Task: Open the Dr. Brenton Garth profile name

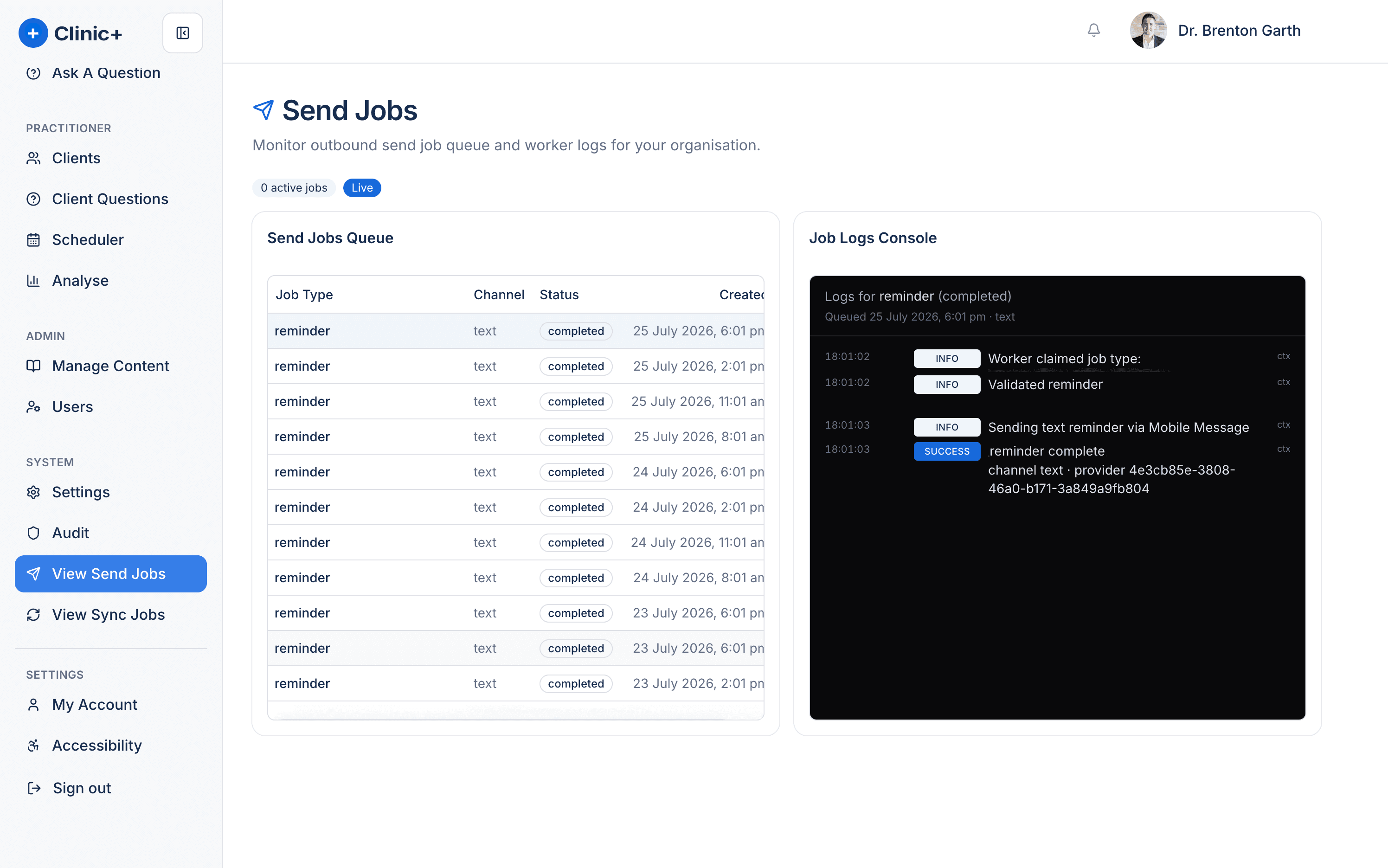Action: coord(1239,31)
